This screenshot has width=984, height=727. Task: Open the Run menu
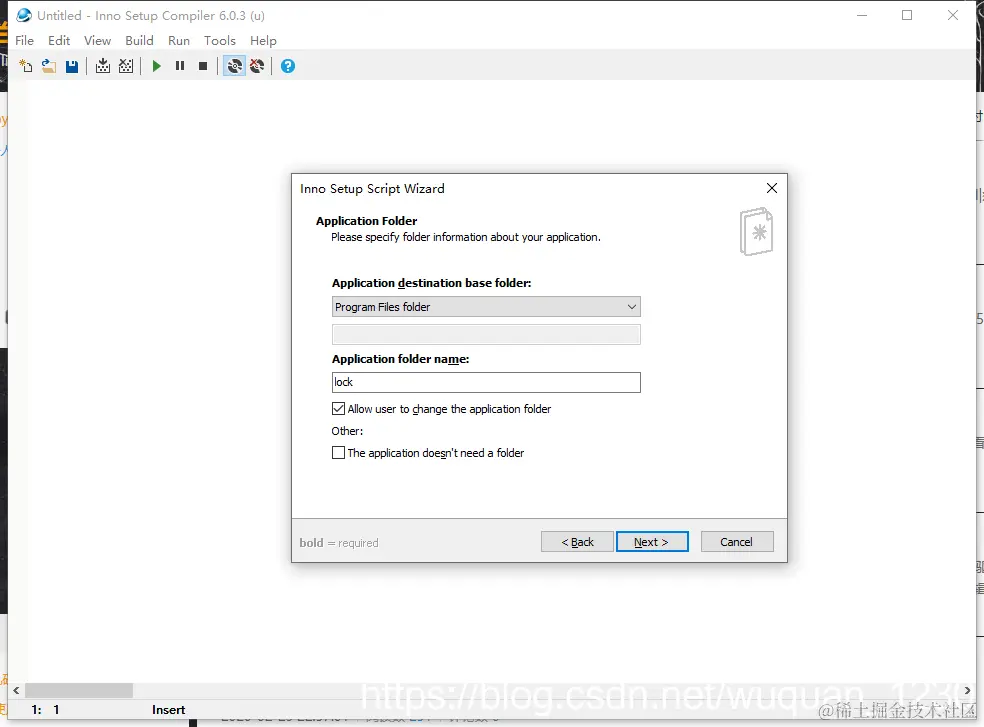coord(179,41)
